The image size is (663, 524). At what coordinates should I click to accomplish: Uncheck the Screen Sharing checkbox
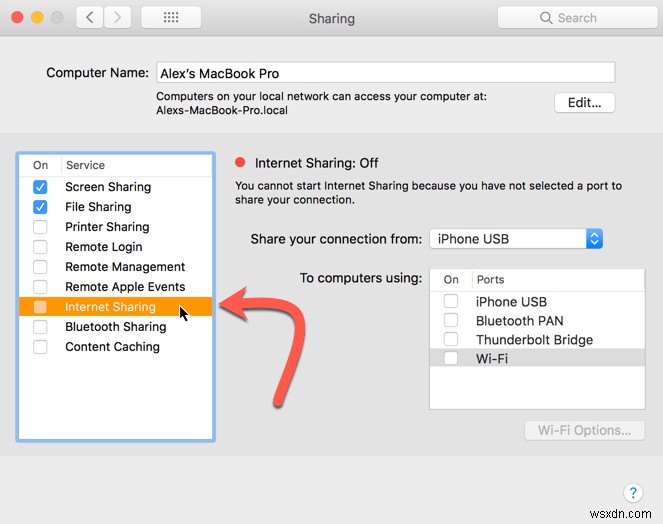point(40,187)
